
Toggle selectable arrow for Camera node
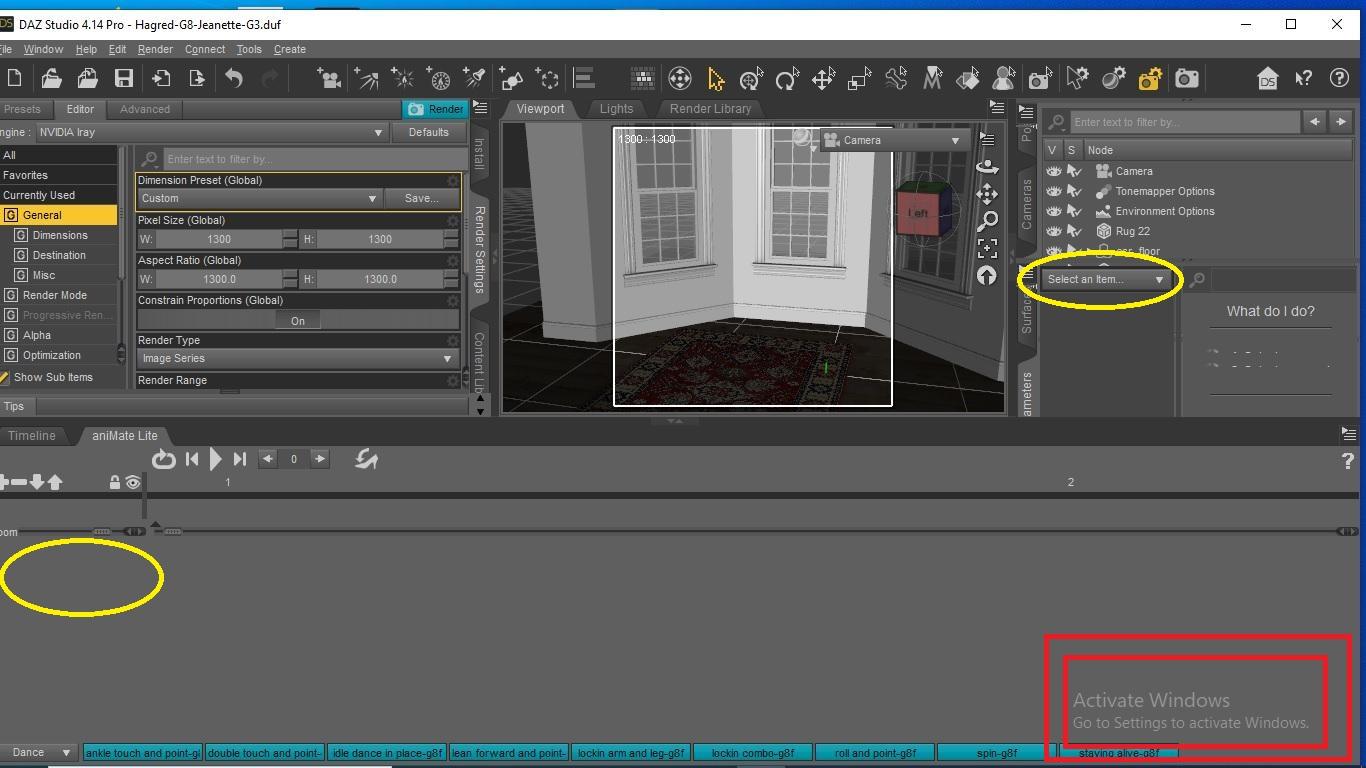pos(1074,171)
